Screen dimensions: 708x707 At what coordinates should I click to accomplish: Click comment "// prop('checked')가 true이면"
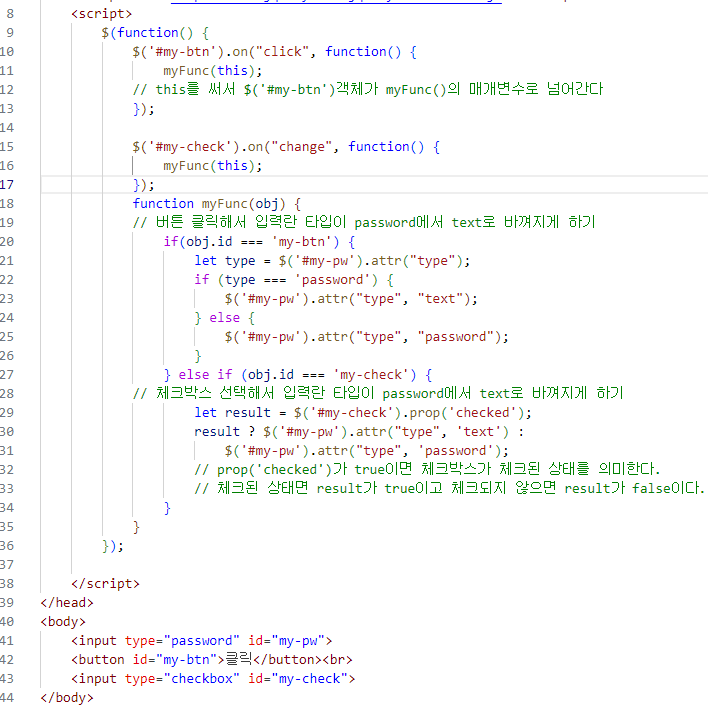427,469
